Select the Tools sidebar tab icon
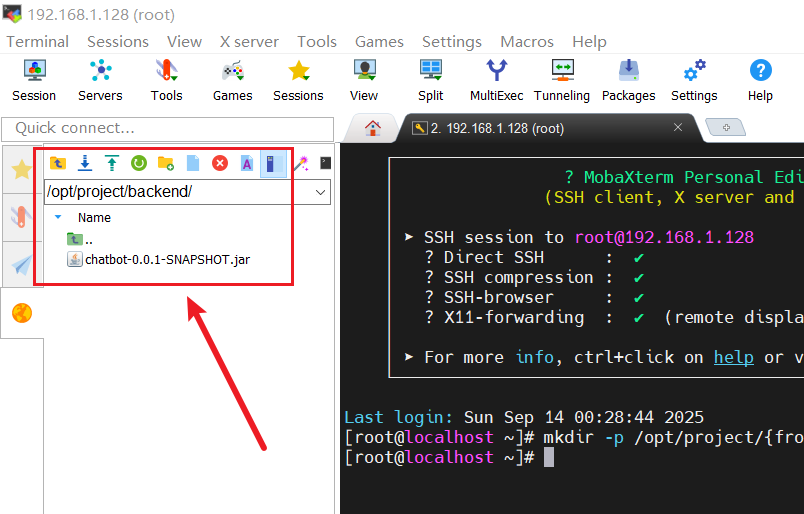 (x=22, y=217)
